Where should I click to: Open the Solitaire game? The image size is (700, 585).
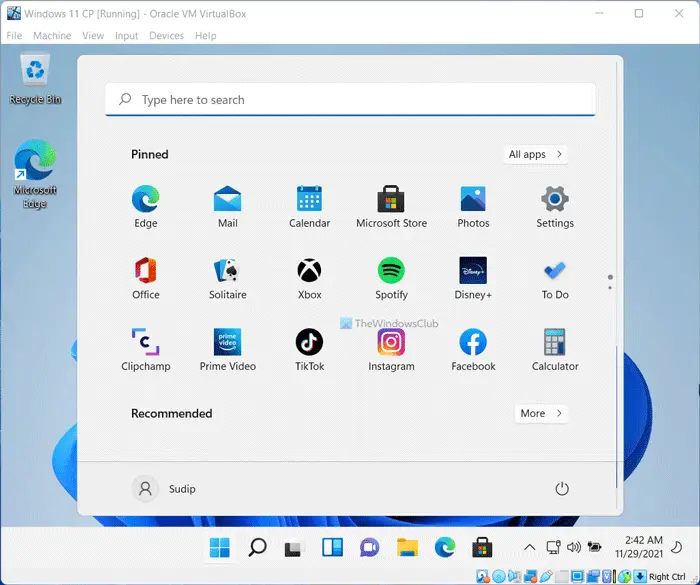click(x=228, y=278)
